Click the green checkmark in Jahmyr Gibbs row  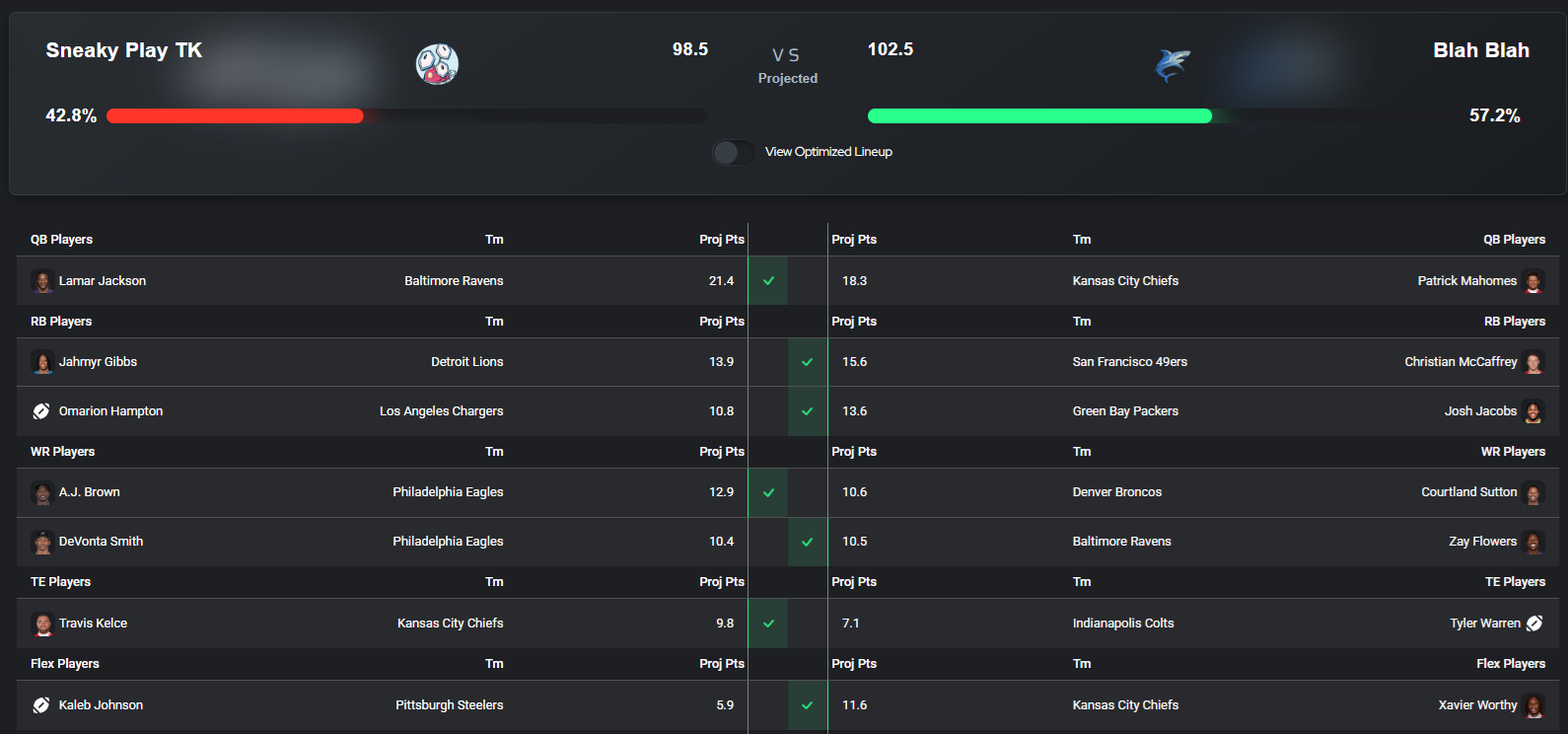(808, 362)
